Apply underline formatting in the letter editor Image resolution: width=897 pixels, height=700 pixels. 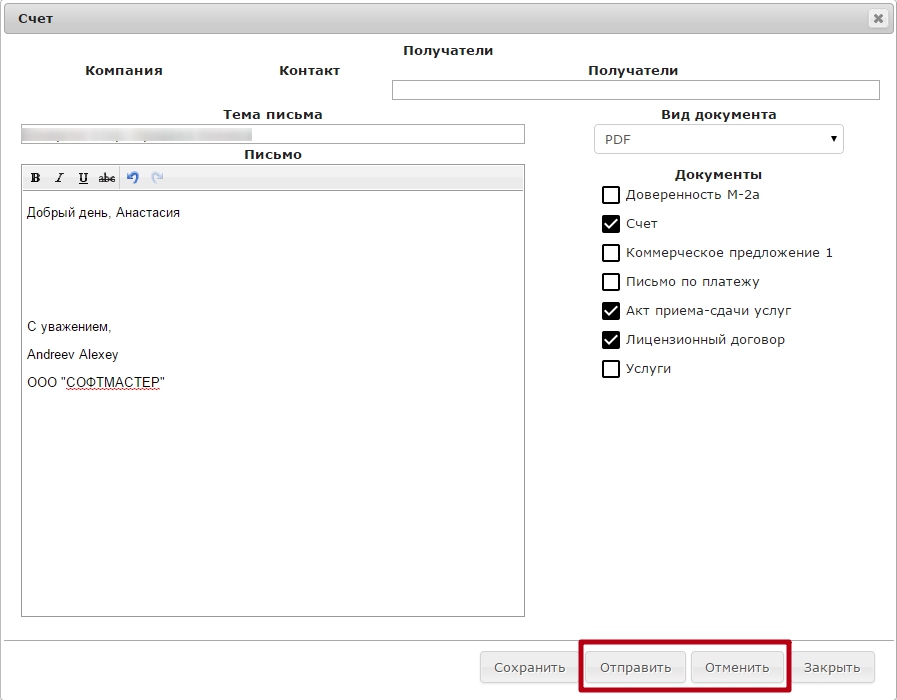tap(83, 178)
